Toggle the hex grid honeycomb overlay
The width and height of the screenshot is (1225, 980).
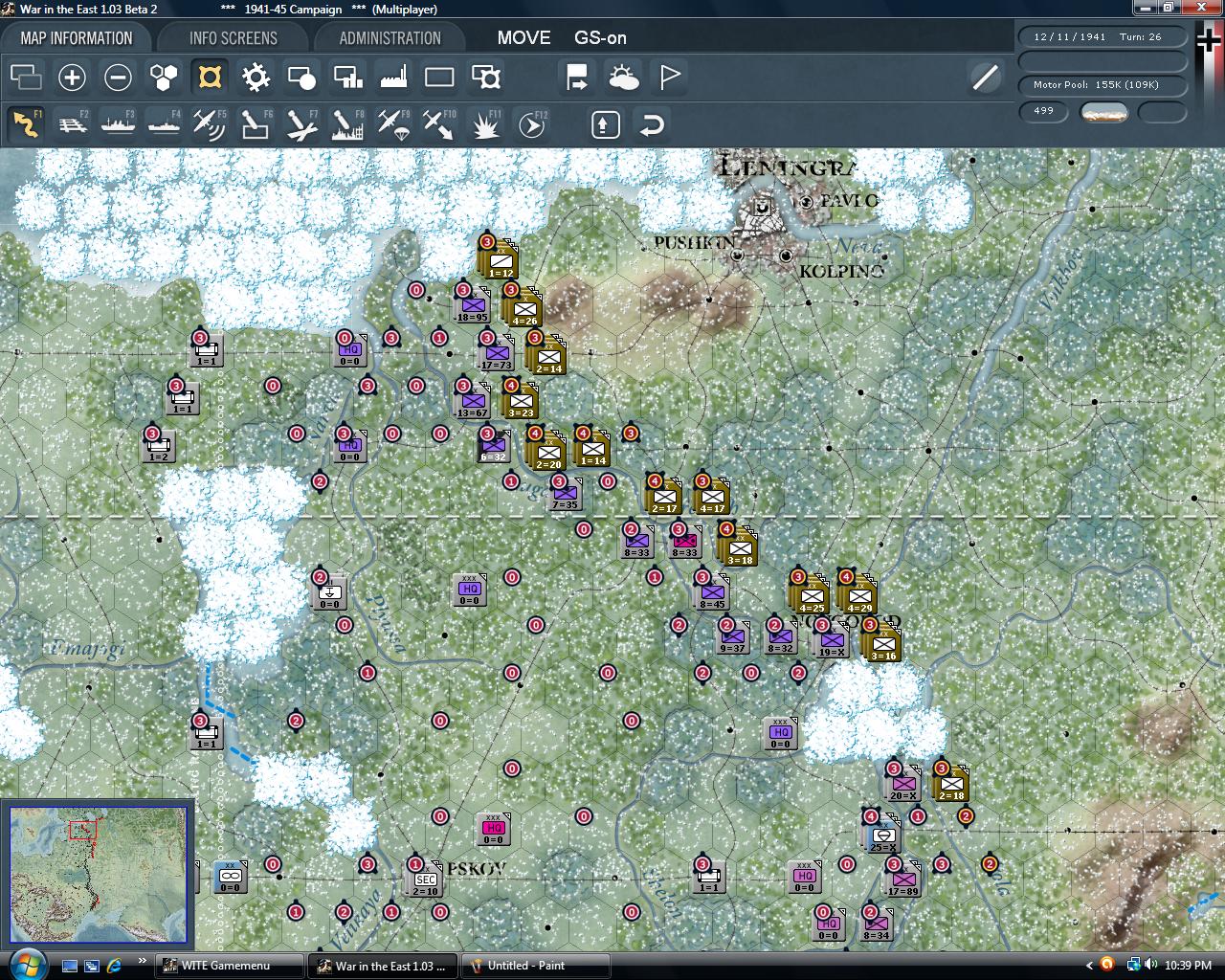pos(164,77)
